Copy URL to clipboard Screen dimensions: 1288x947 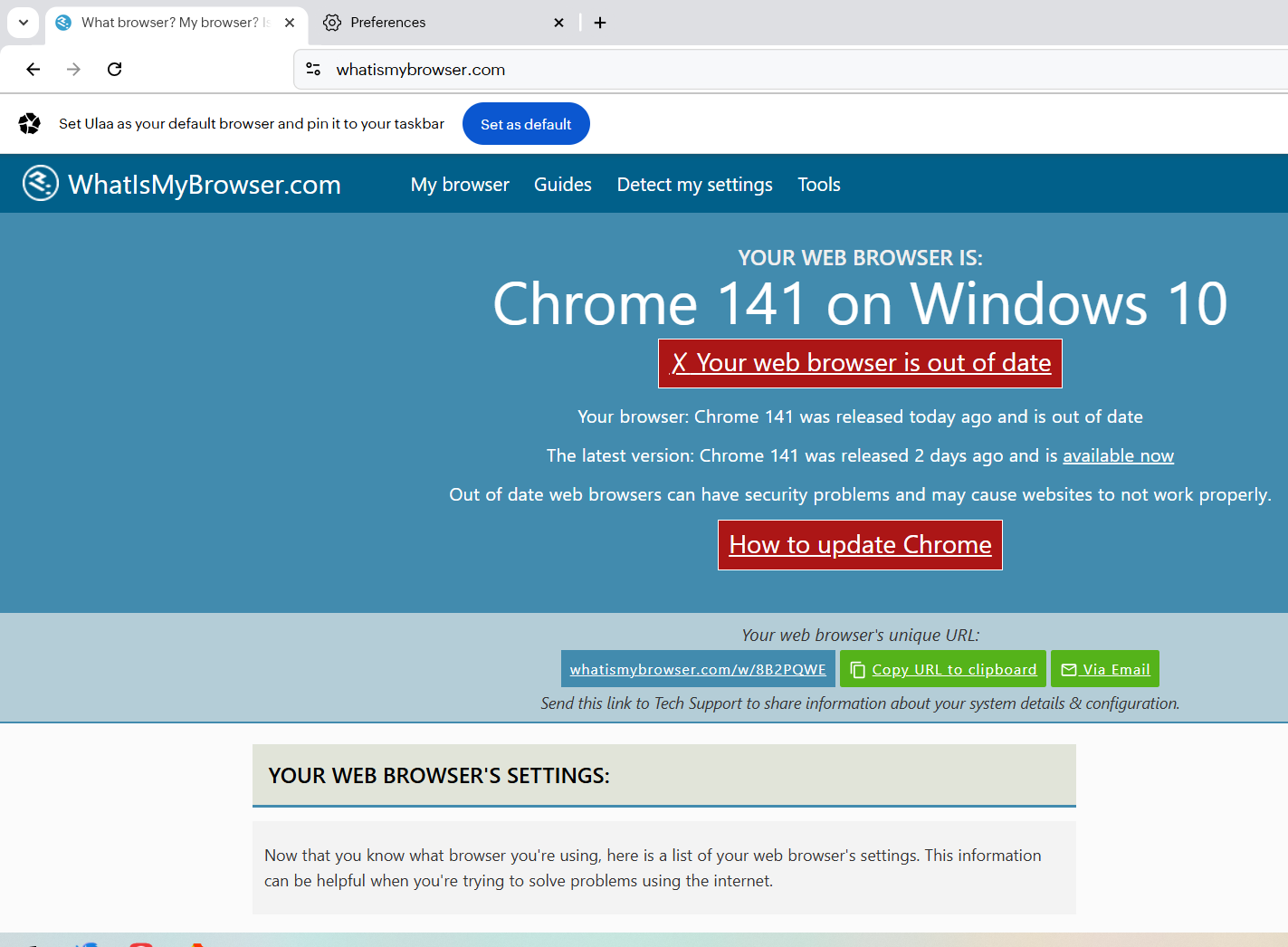coord(943,670)
